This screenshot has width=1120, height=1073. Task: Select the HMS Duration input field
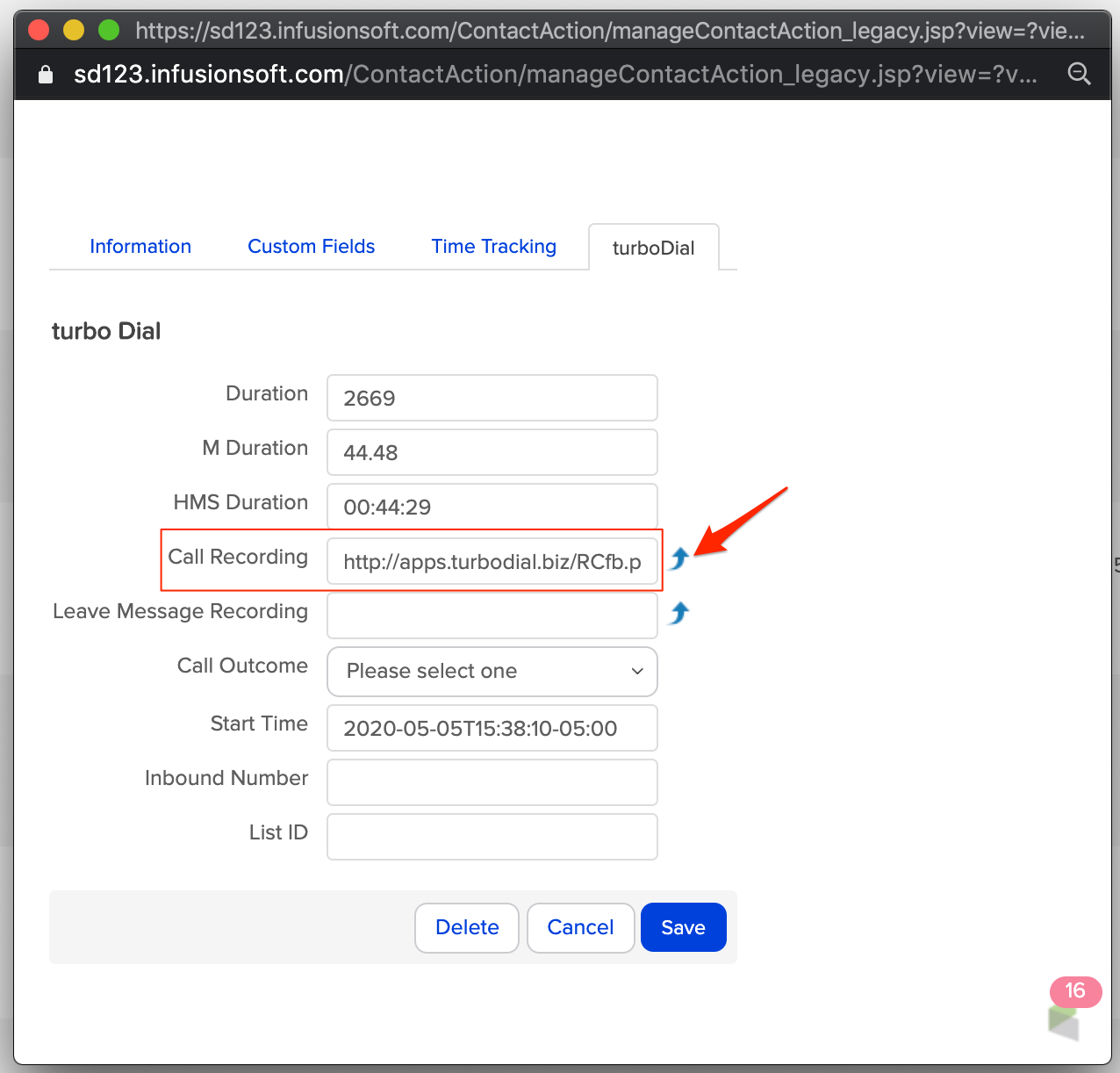coord(492,507)
